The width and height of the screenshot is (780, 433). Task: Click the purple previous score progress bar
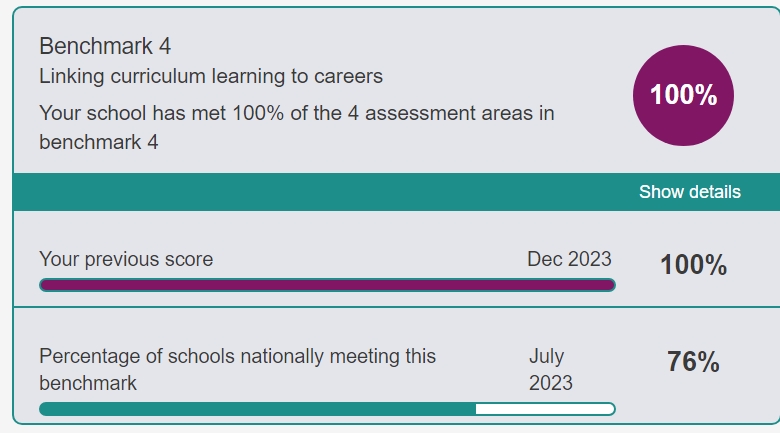point(327,285)
